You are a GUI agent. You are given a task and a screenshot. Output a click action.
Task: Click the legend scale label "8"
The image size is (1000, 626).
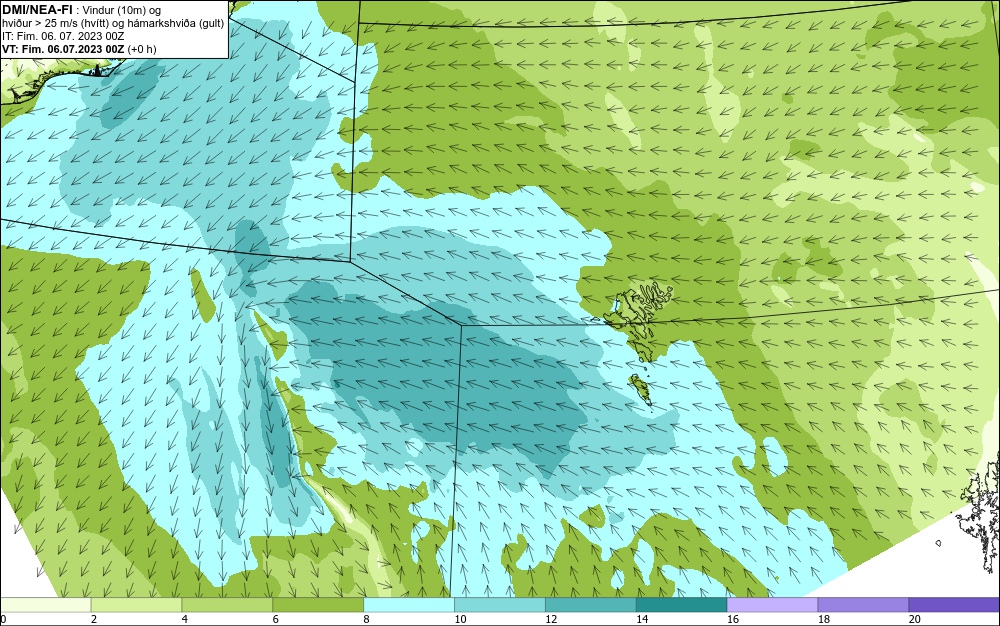pyautogui.click(x=366, y=619)
